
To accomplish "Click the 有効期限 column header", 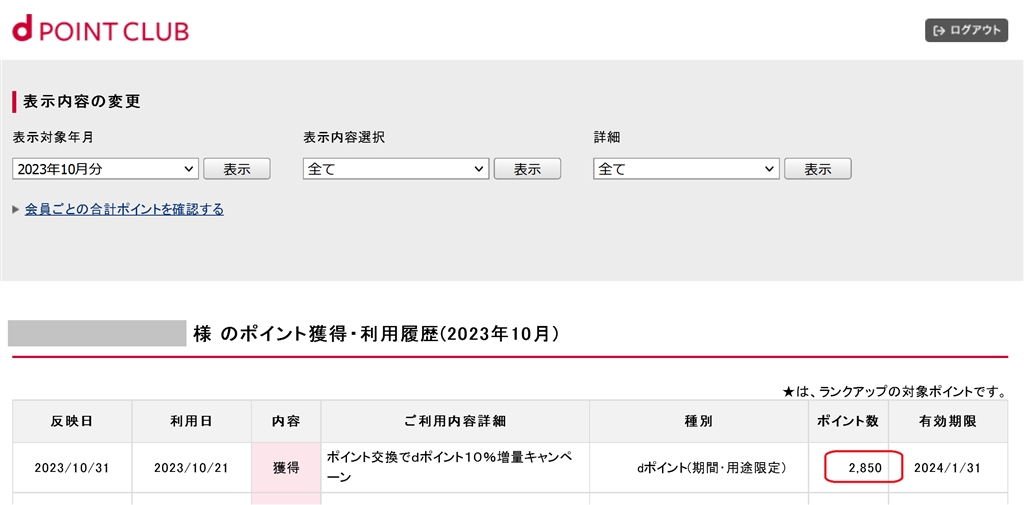I will [x=948, y=422].
